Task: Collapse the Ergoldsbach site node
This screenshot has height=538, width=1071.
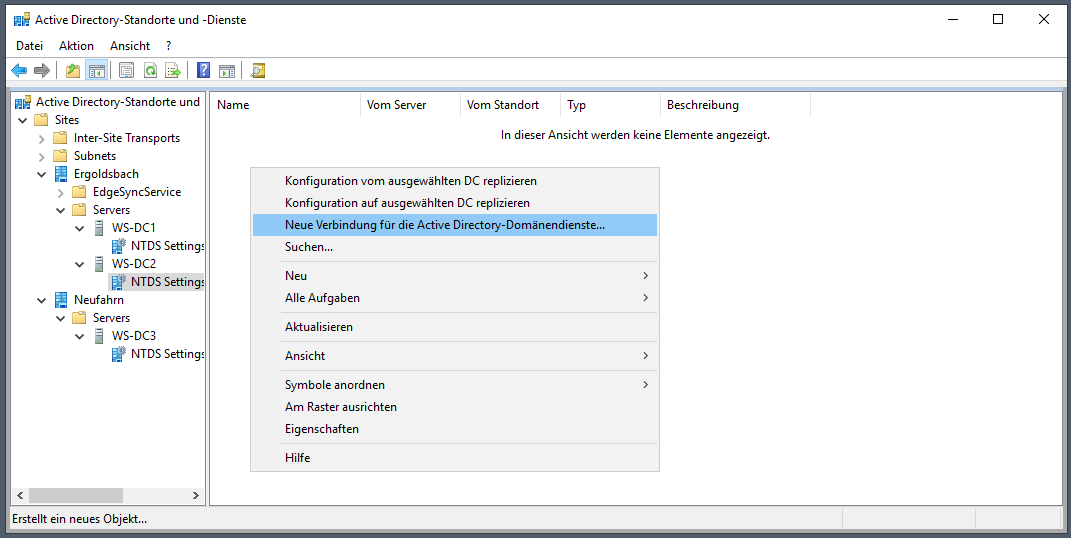Action: pyautogui.click(x=42, y=174)
